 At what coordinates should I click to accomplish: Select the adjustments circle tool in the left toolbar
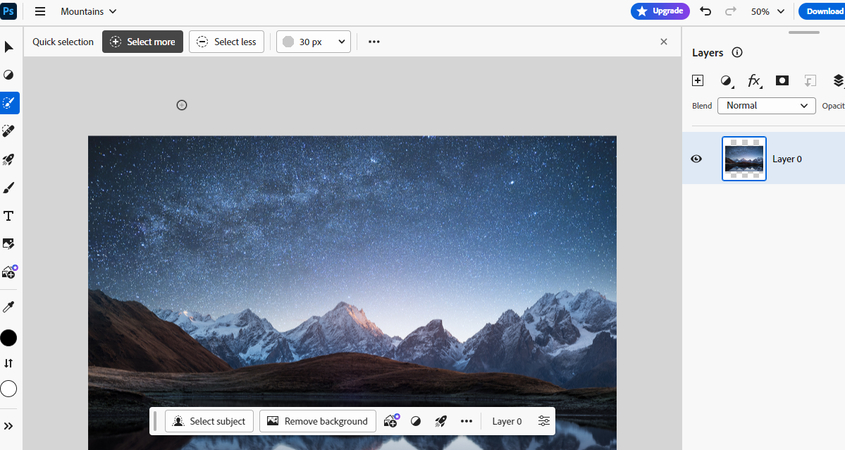pyautogui.click(x=9, y=75)
